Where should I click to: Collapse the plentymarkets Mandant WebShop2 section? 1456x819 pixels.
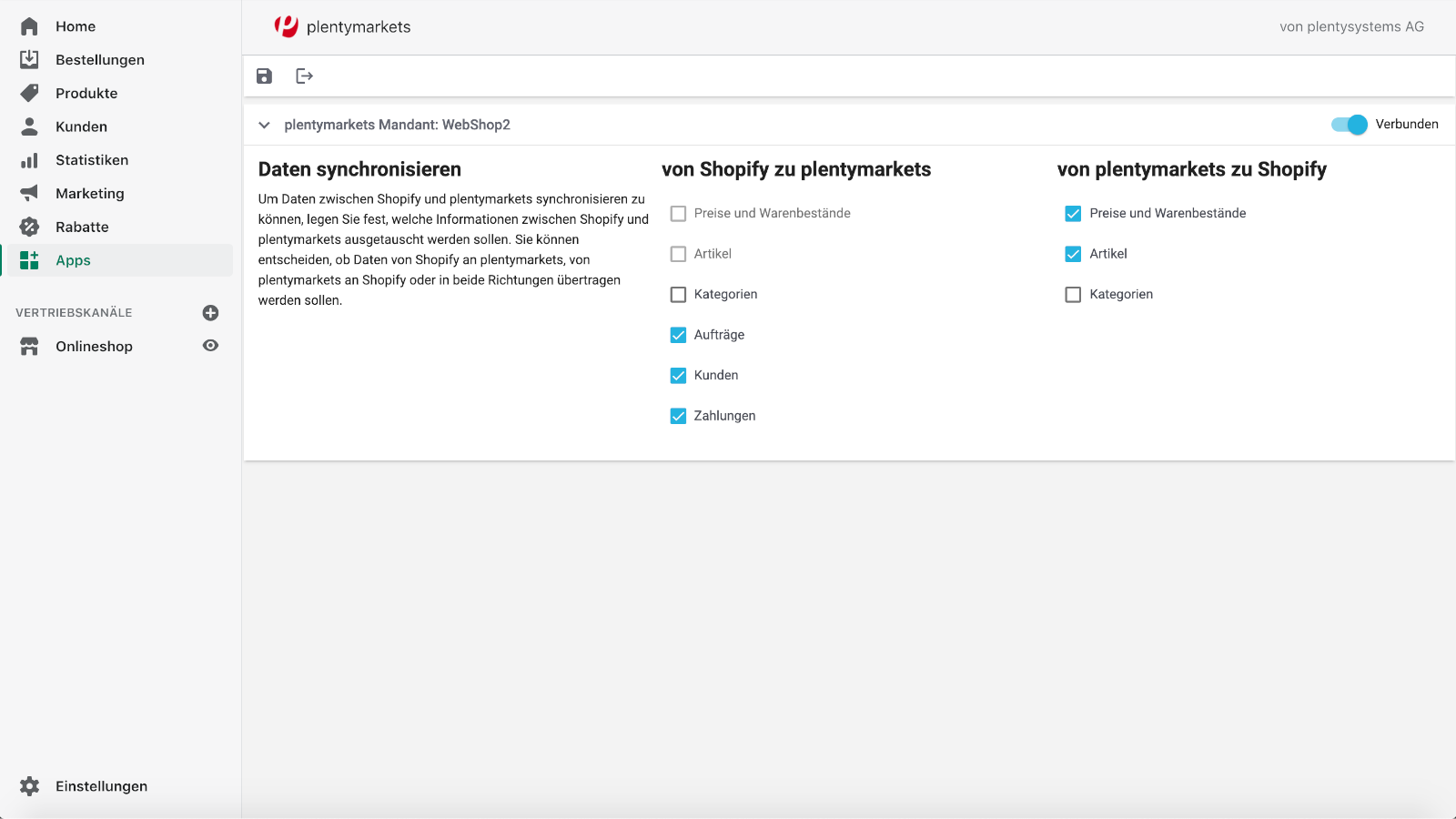(x=264, y=126)
